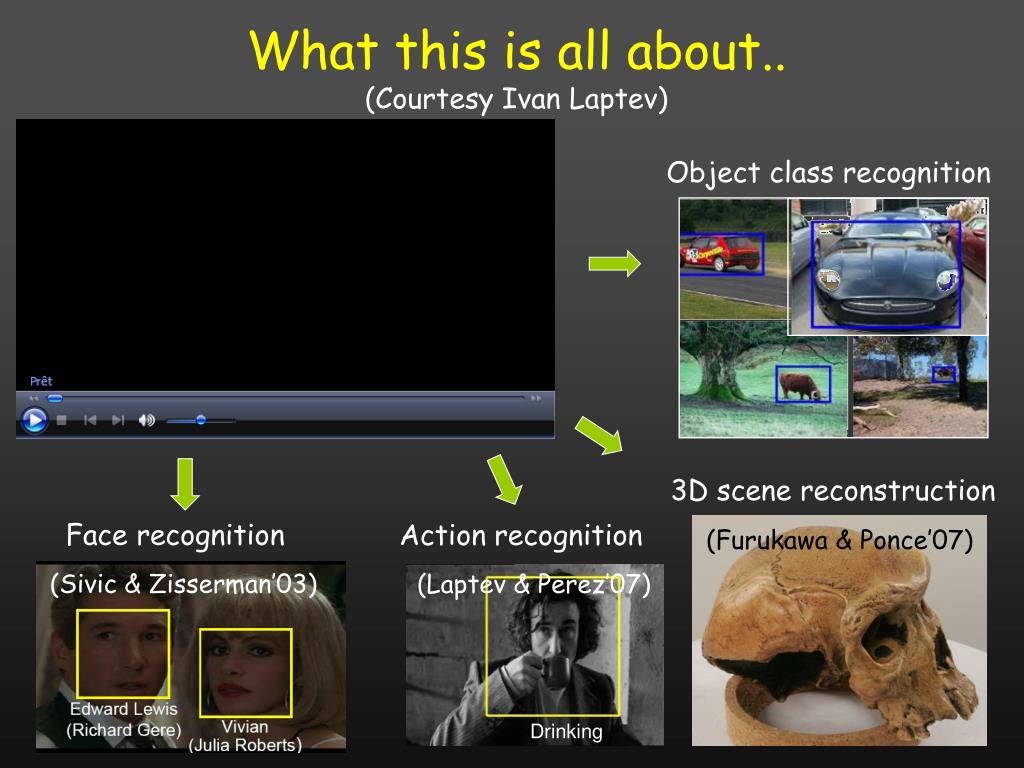This screenshot has width=1024, height=768.
Task: Start the video with the blue Play button
Action: click(x=34, y=420)
